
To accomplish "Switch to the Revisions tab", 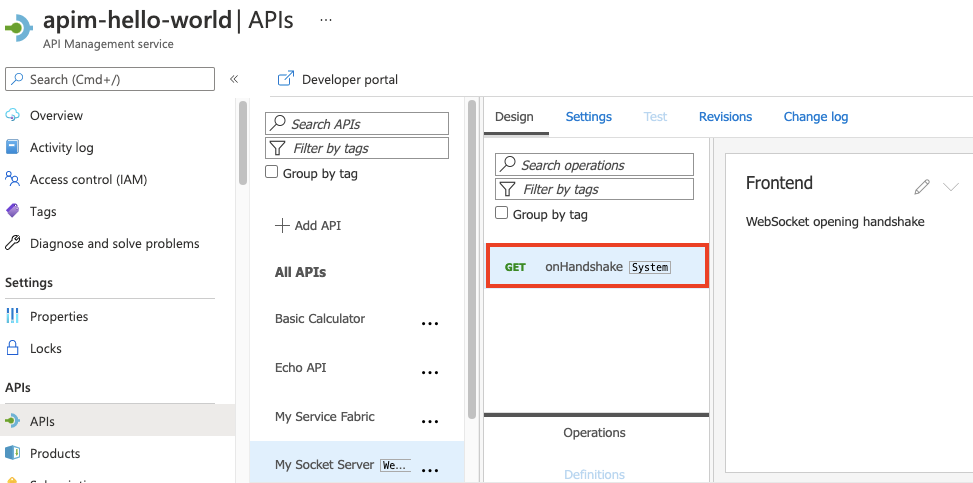I will [x=725, y=117].
